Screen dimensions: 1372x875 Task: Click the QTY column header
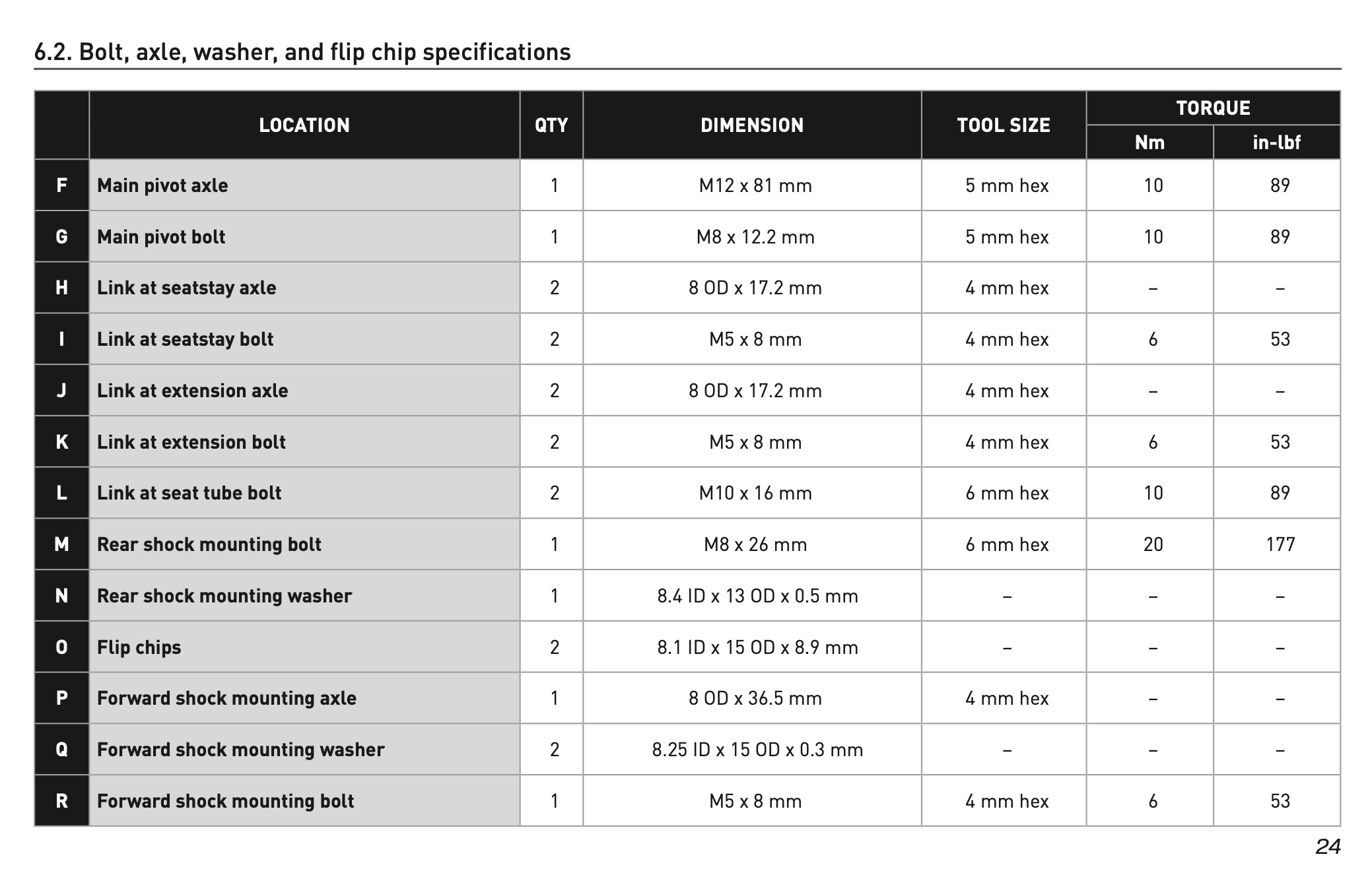tap(551, 125)
